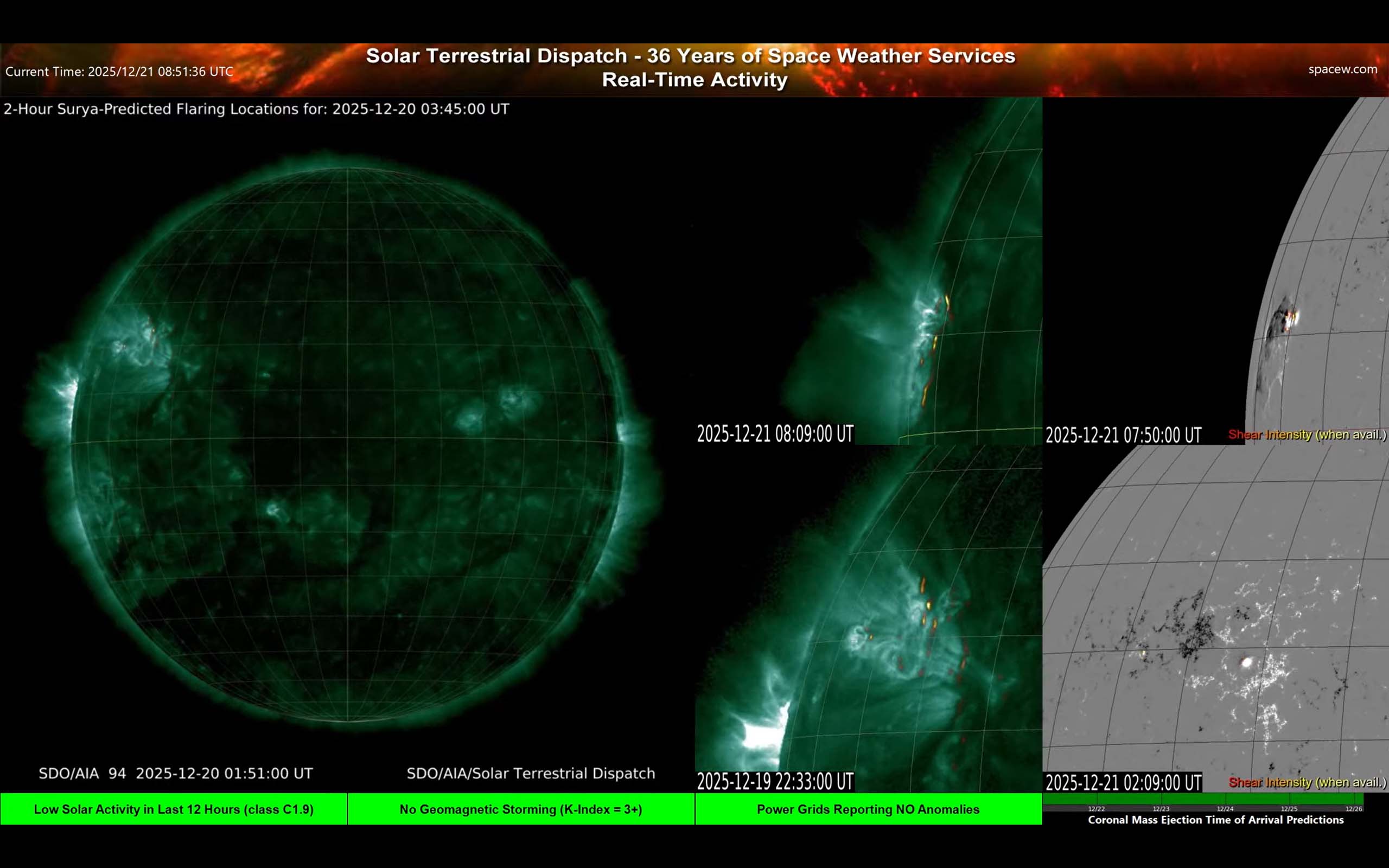Click the Current Time display
1389x868 pixels.
point(119,72)
